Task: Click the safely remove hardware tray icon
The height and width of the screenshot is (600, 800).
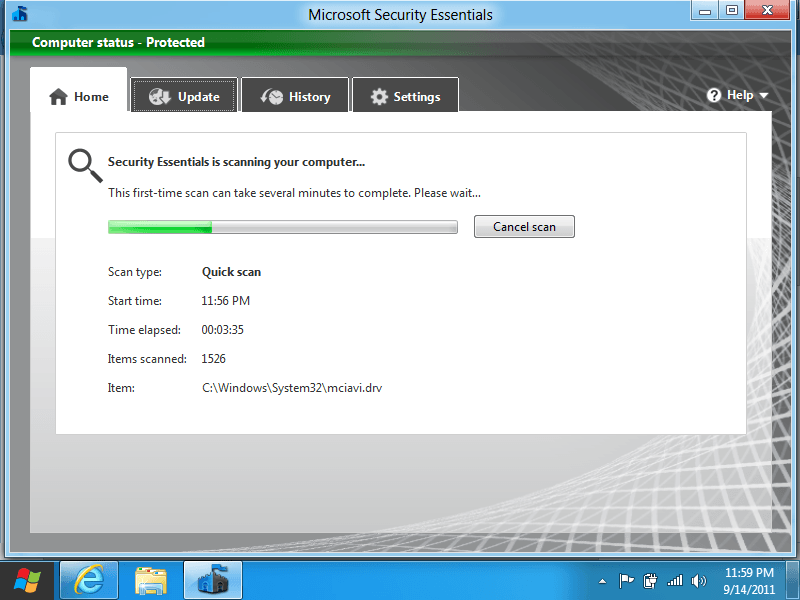Action: [x=651, y=580]
